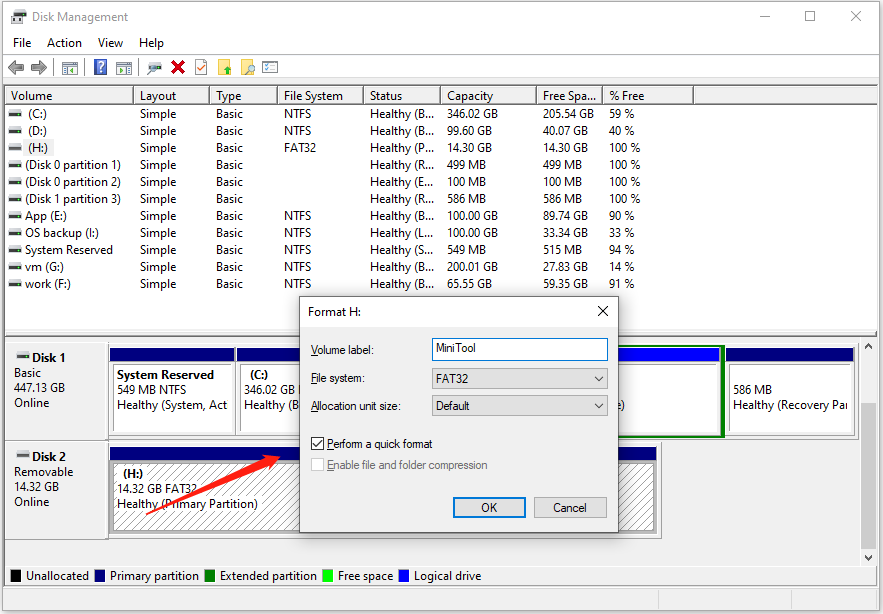
Task: Cancel the Format H: dialog
Action: point(570,507)
